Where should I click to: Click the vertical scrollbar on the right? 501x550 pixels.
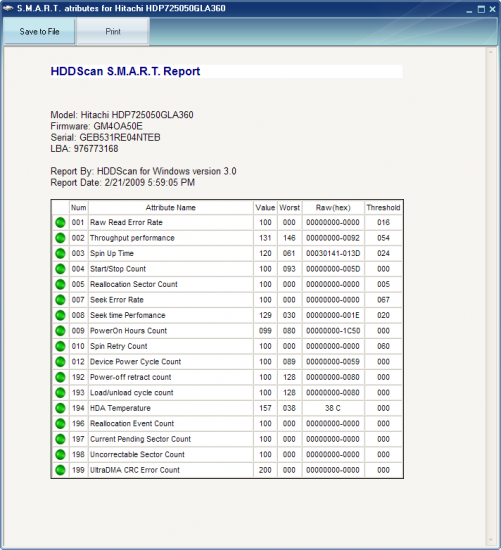click(490, 297)
